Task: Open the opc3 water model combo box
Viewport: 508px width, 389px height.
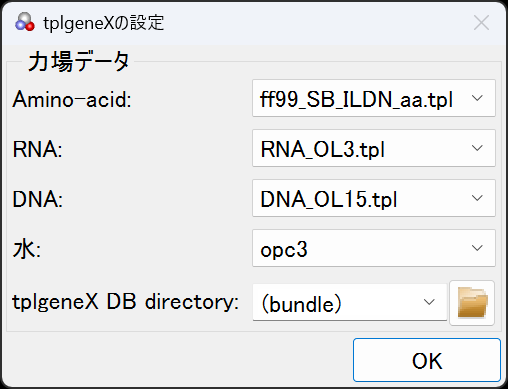Action: [x=374, y=248]
